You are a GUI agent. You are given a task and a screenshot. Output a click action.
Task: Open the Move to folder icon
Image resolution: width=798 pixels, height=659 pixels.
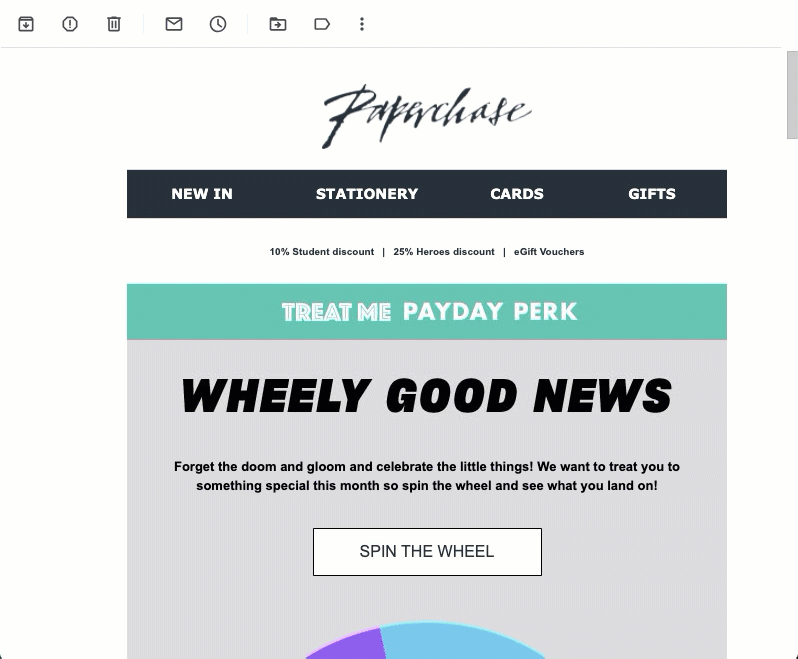pos(278,24)
